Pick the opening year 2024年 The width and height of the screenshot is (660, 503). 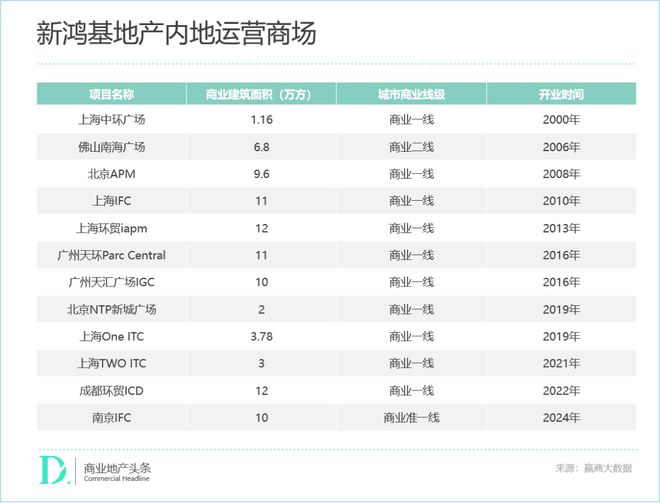pyautogui.click(x=561, y=418)
